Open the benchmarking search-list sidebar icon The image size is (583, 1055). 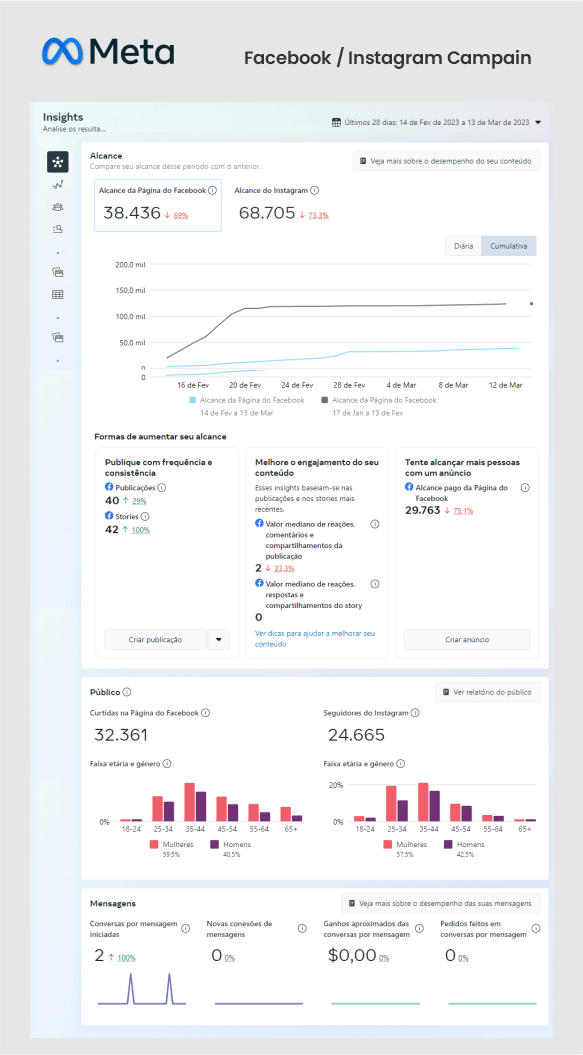(58, 229)
